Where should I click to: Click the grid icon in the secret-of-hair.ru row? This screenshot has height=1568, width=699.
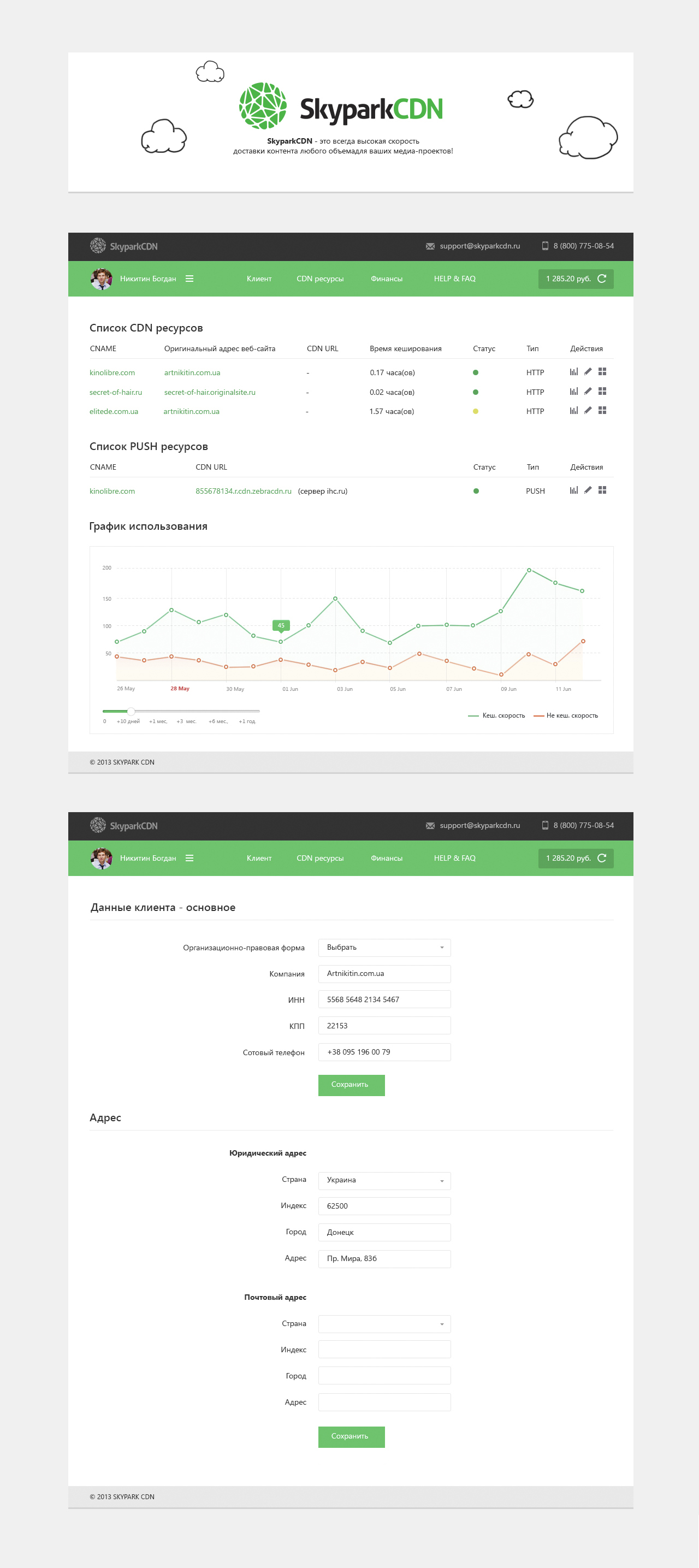(x=602, y=392)
